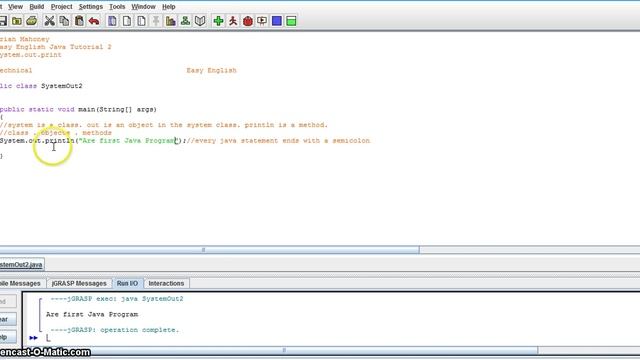Open the Window menu

[x=143, y=7]
